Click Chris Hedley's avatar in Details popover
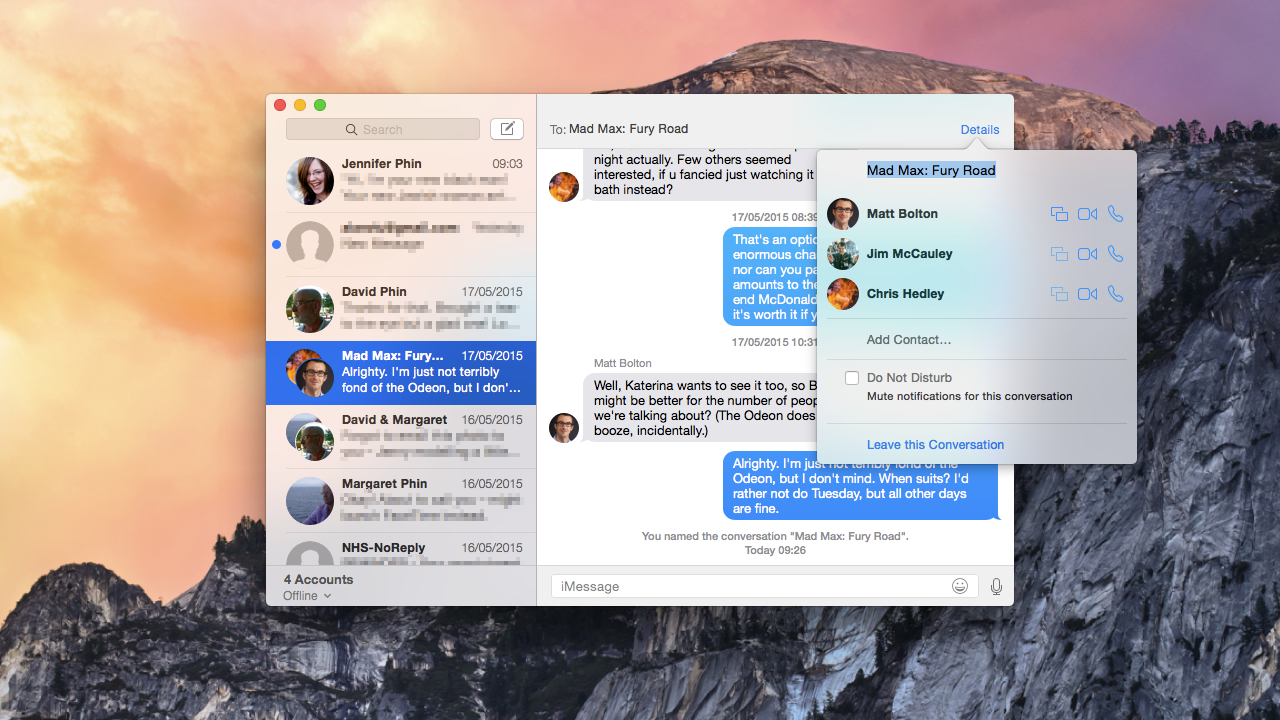 point(843,294)
